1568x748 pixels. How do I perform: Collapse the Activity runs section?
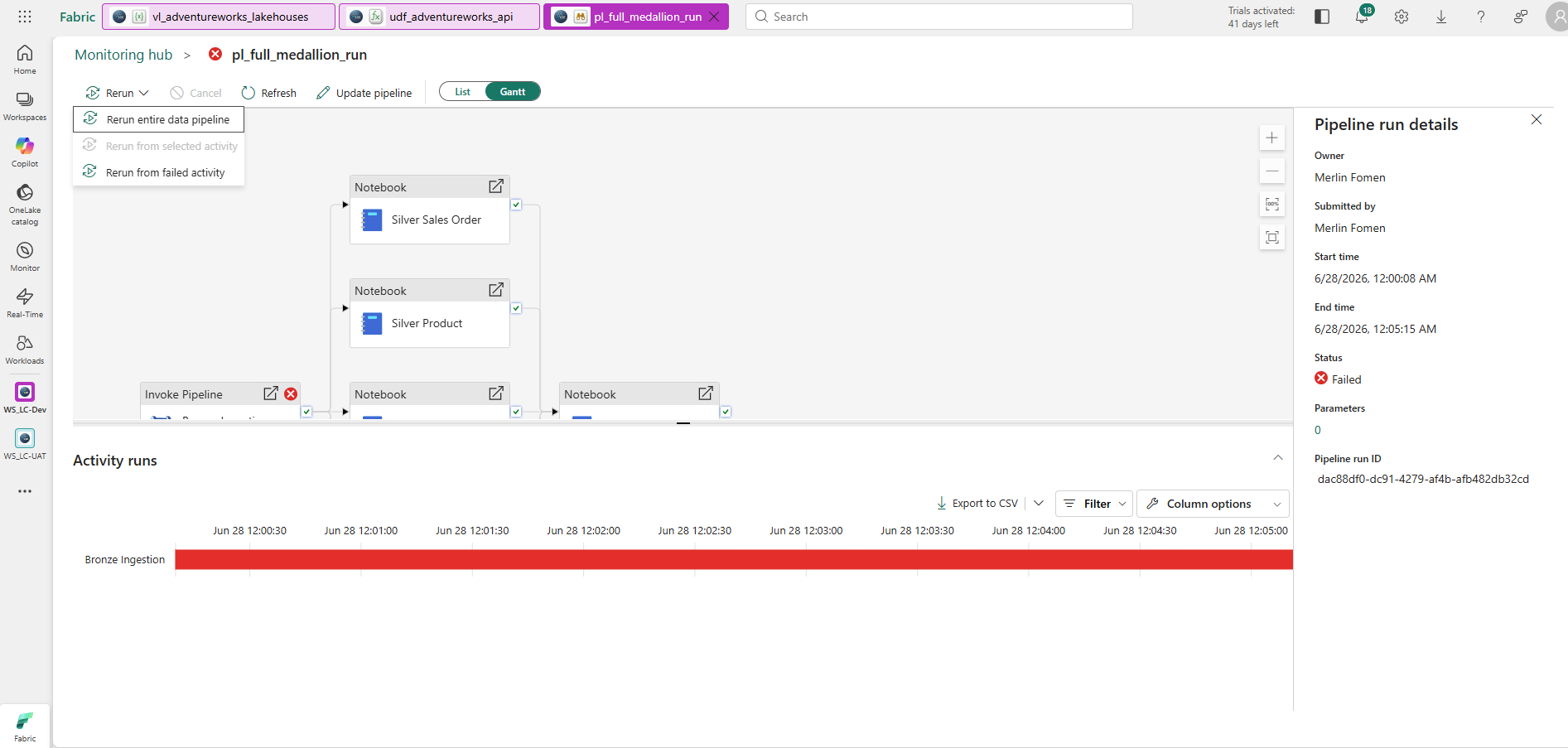(1278, 457)
